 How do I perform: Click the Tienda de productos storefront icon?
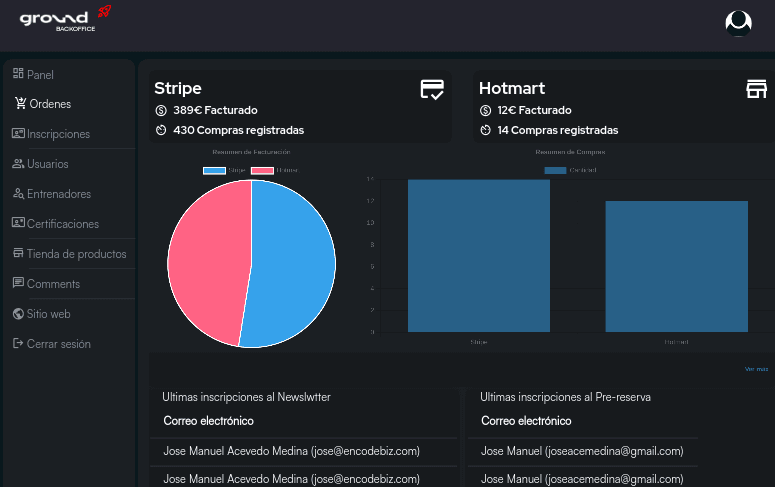pos(18,253)
